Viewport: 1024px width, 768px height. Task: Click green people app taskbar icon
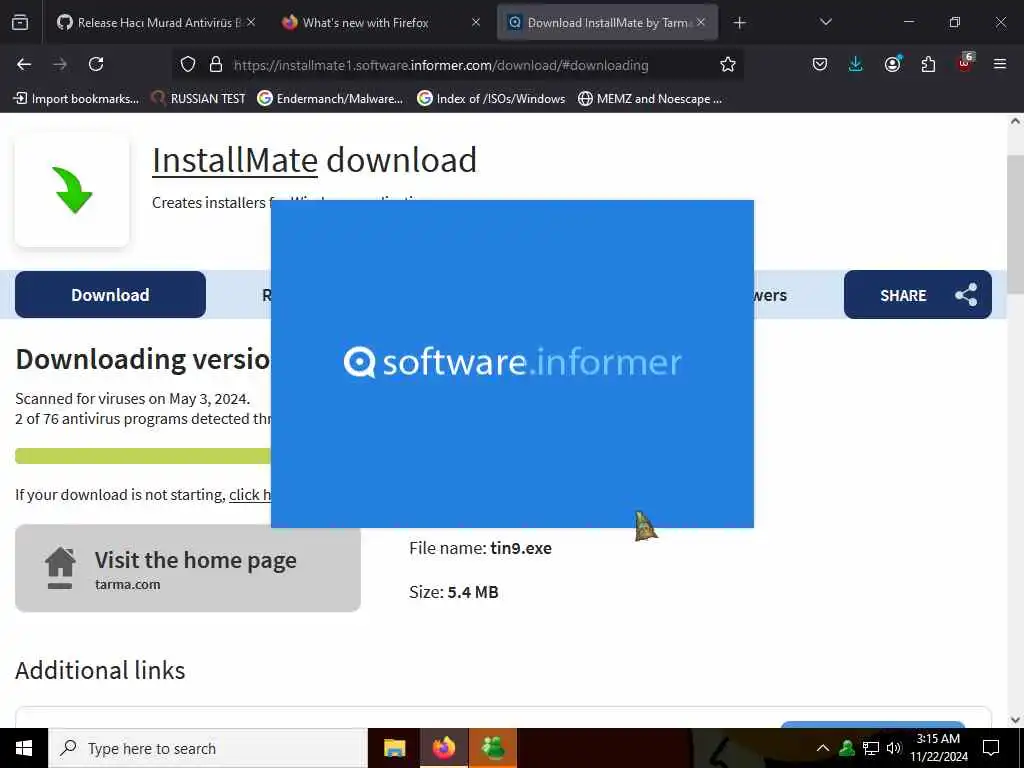tap(493, 748)
